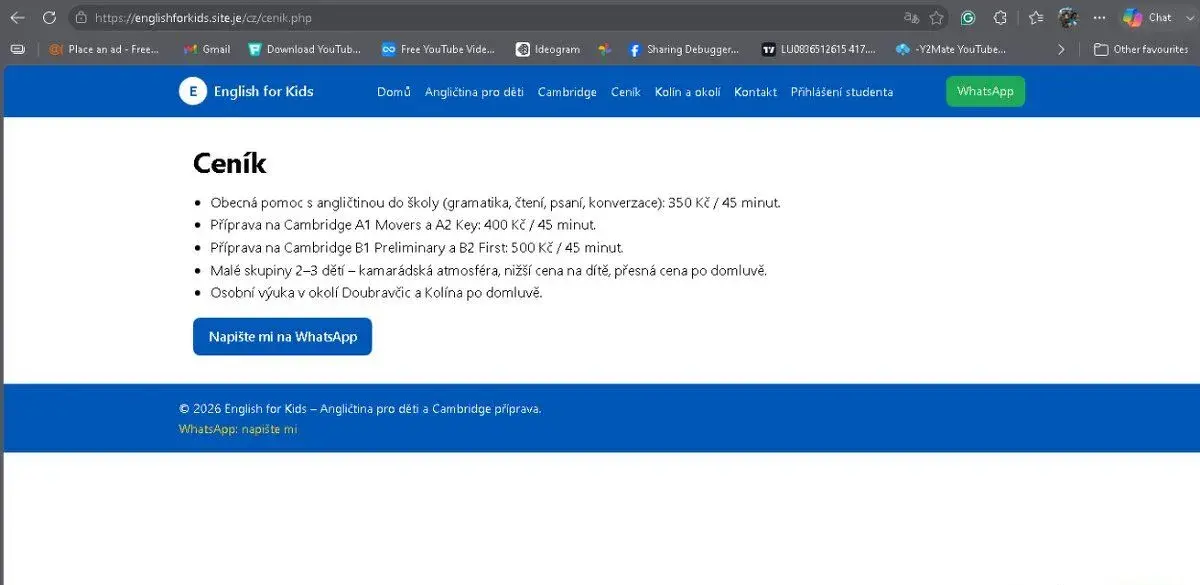
Task: Open the Y2Mate YouTube bookmark
Action: point(951,49)
